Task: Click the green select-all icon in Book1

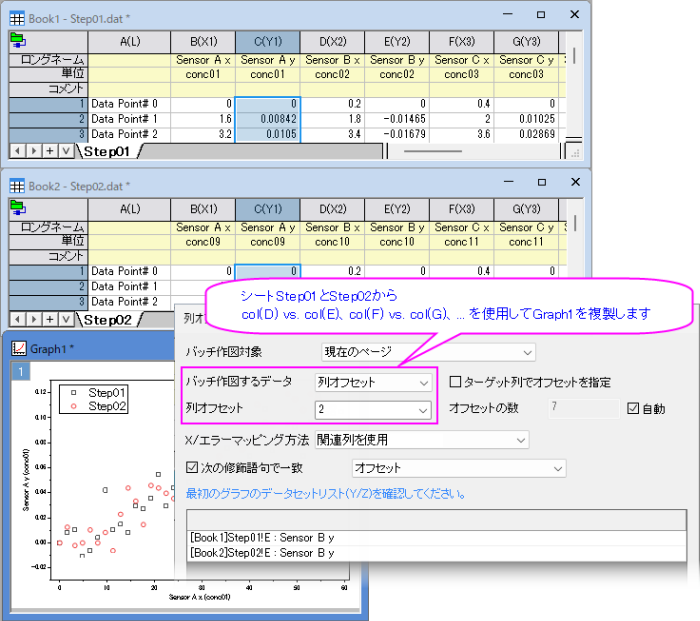Action: pos(18,41)
